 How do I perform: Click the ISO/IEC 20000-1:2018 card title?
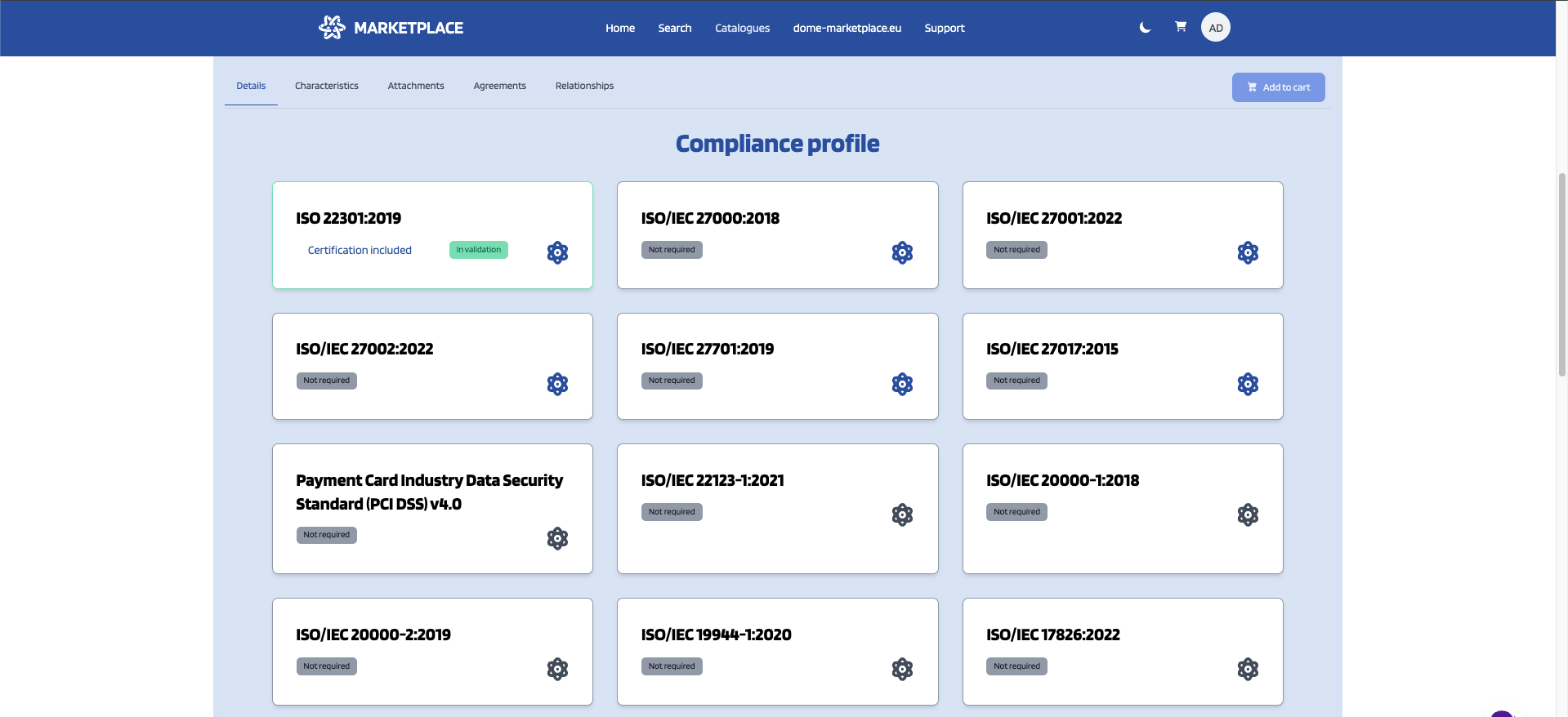(1062, 480)
